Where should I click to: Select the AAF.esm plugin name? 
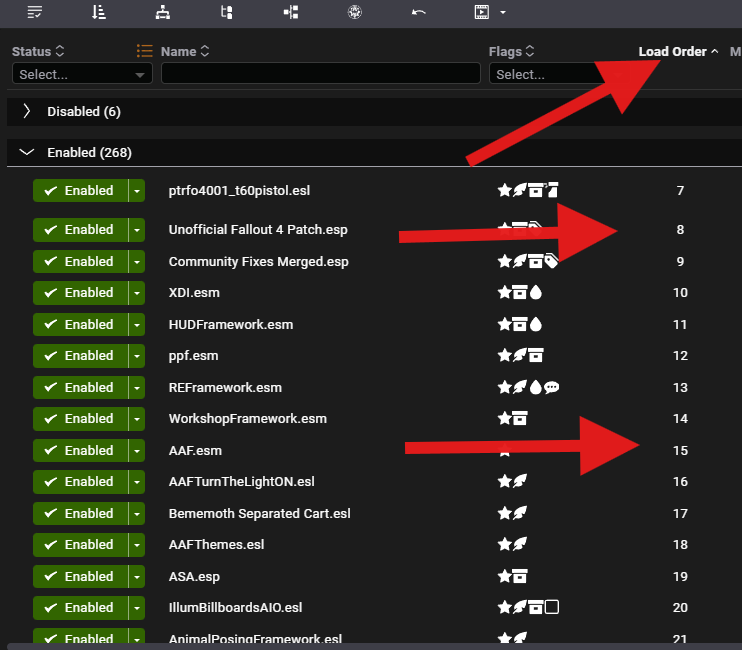(195, 450)
